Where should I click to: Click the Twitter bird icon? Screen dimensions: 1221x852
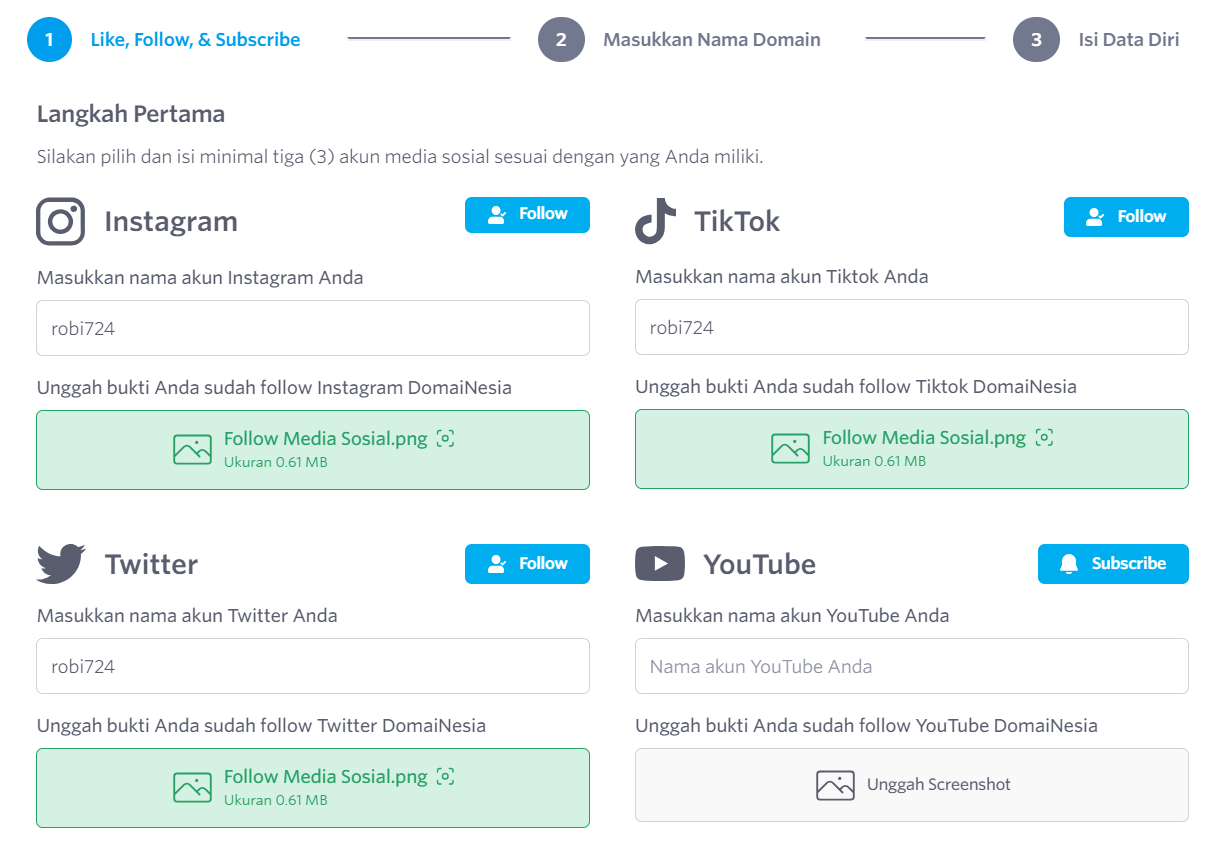(x=61, y=564)
